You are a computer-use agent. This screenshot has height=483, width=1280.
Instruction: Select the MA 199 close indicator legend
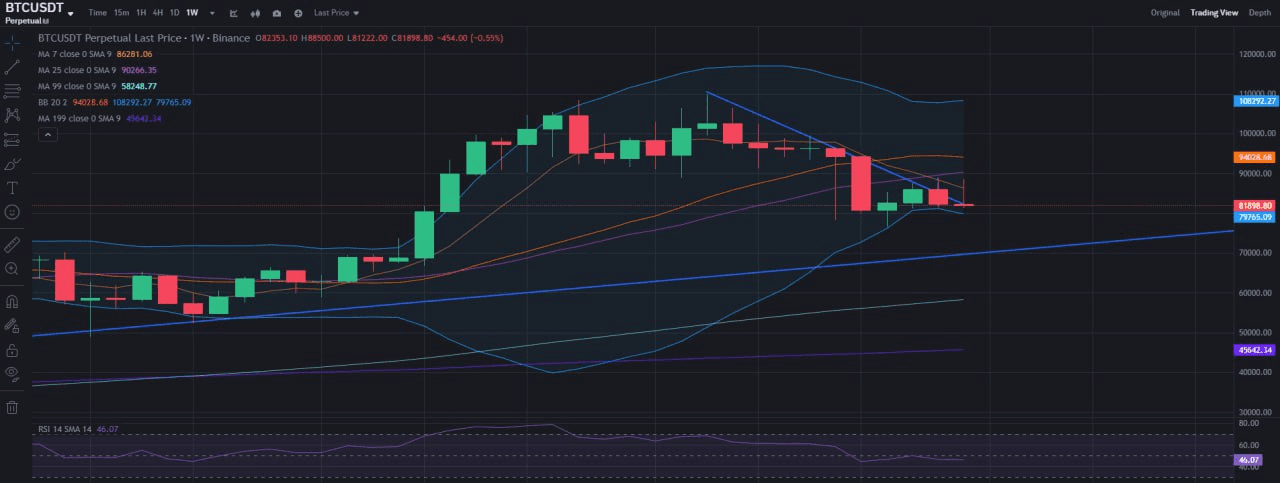pos(99,118)
